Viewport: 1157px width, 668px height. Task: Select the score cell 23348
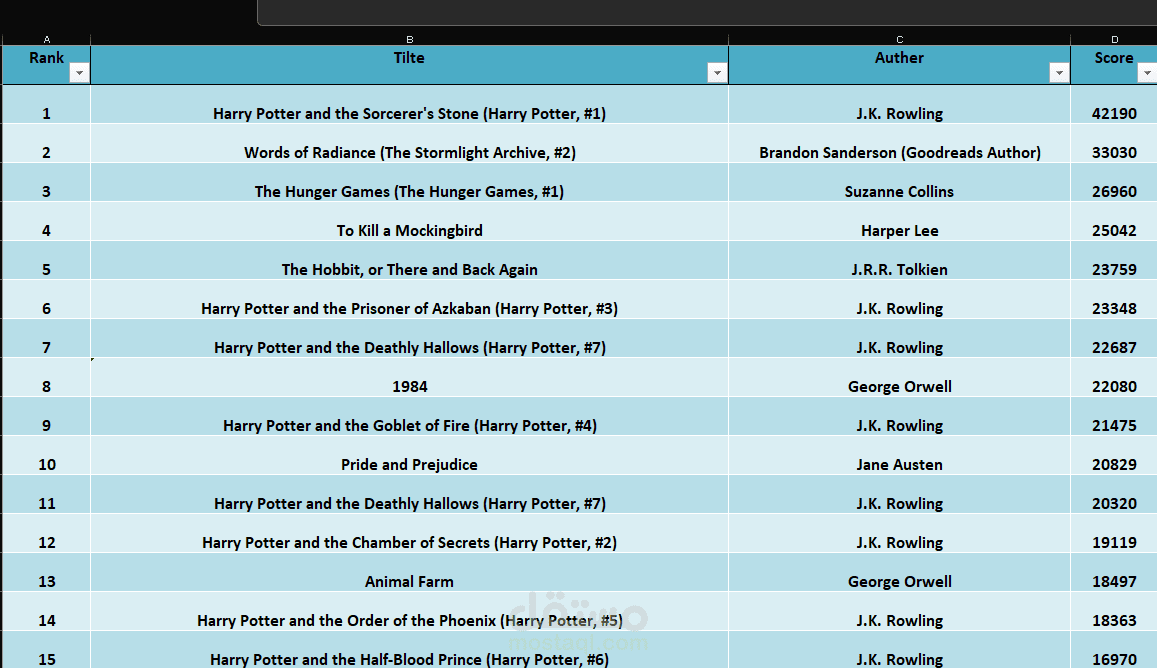tap(1114, 300)
